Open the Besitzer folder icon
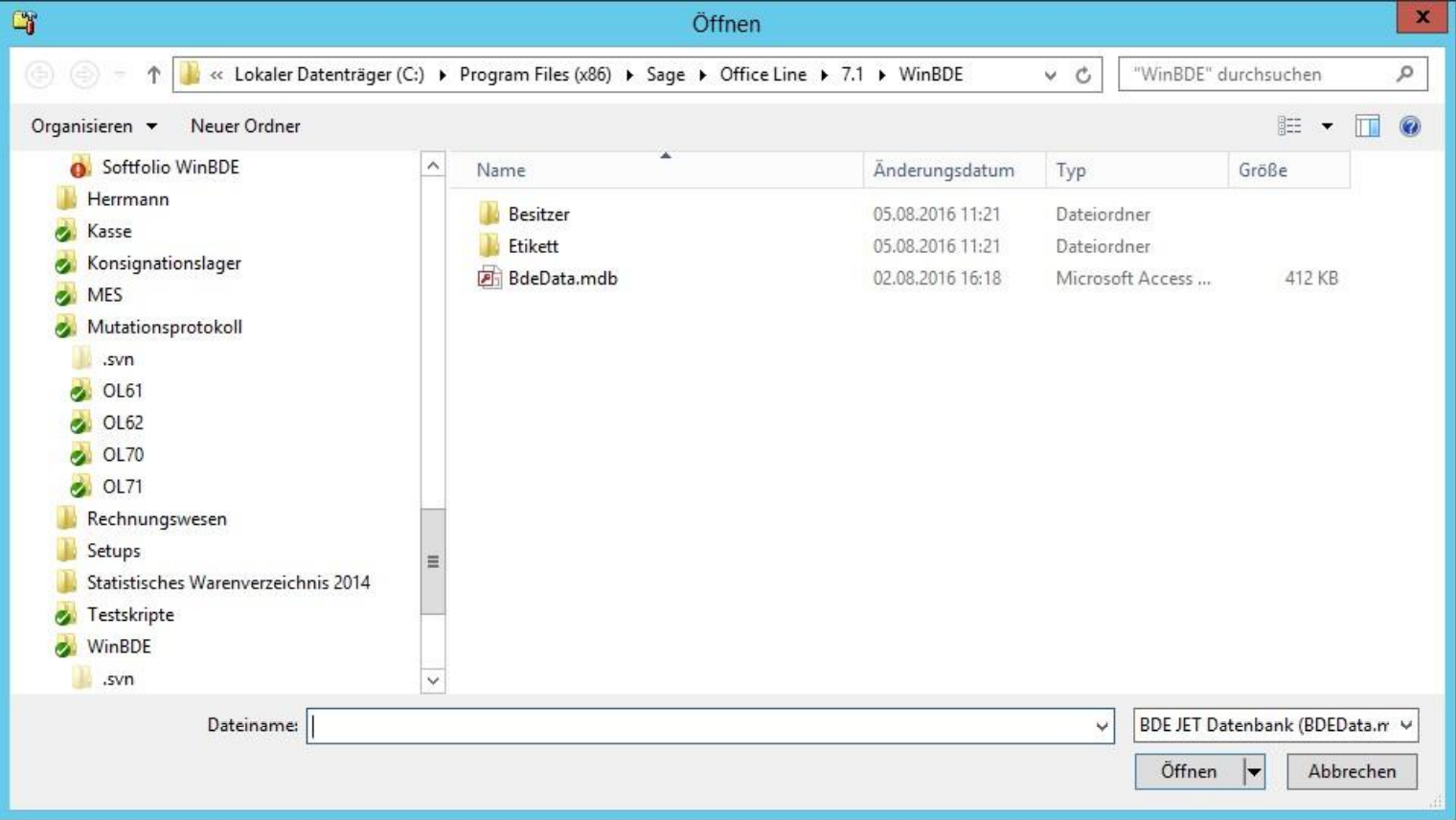This screenshot has width=1456, height=820. [x=489, y=214]
